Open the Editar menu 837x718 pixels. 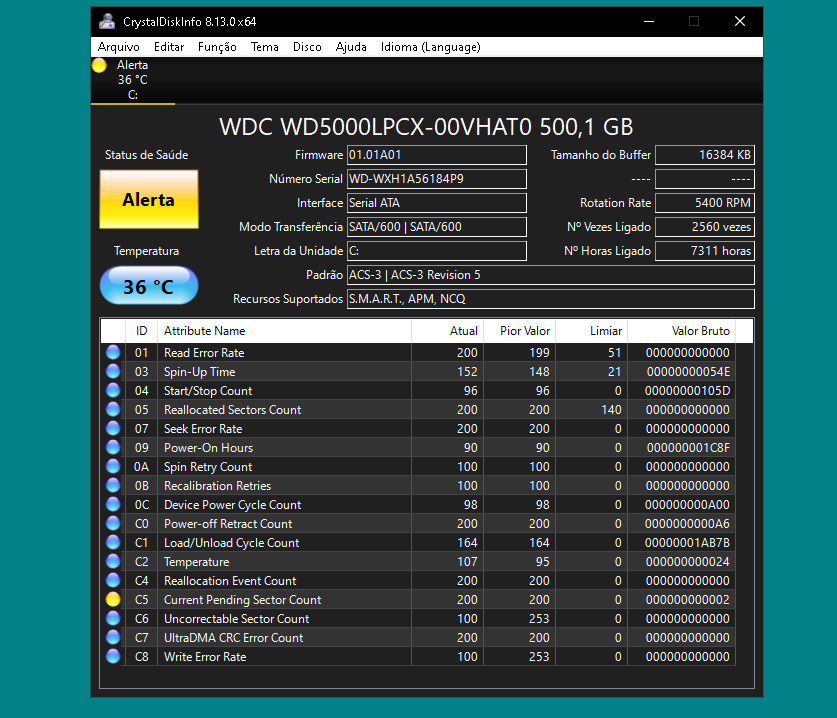coord(169,47)
